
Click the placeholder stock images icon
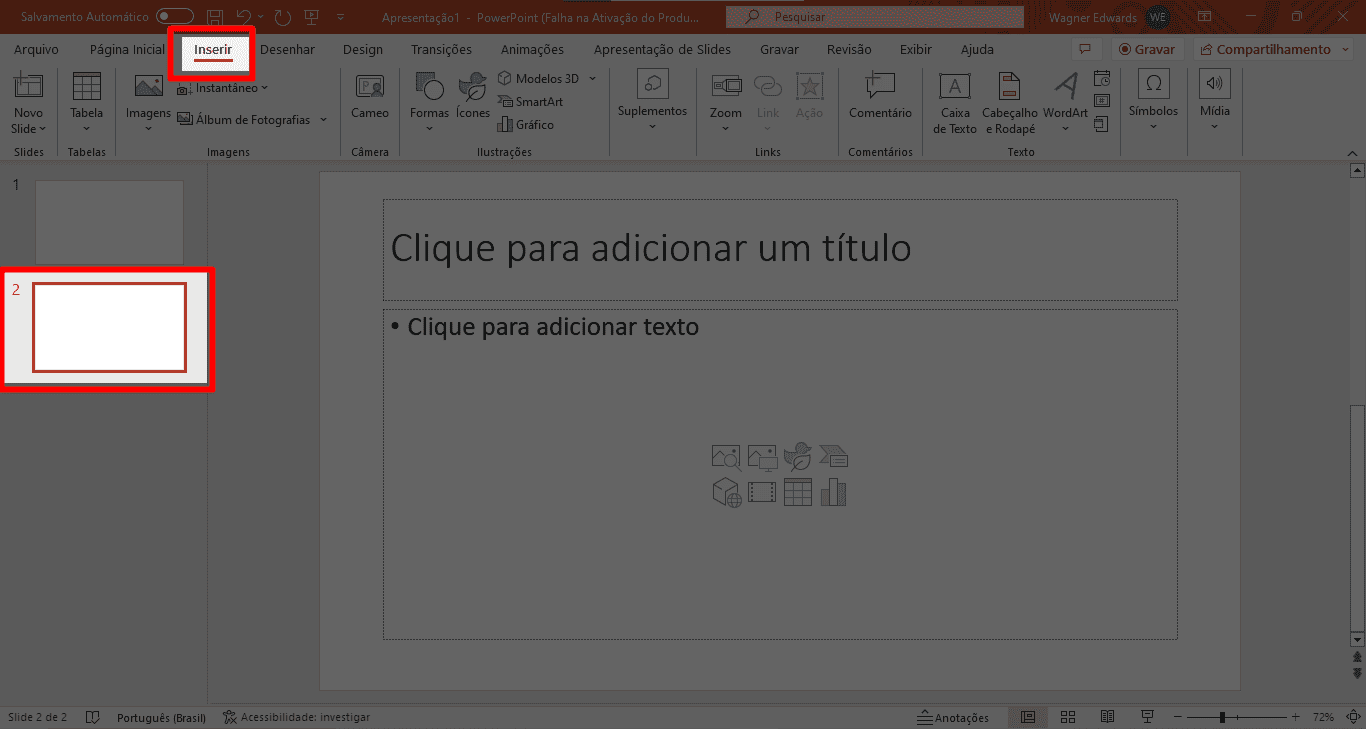(x=726, y=458)
